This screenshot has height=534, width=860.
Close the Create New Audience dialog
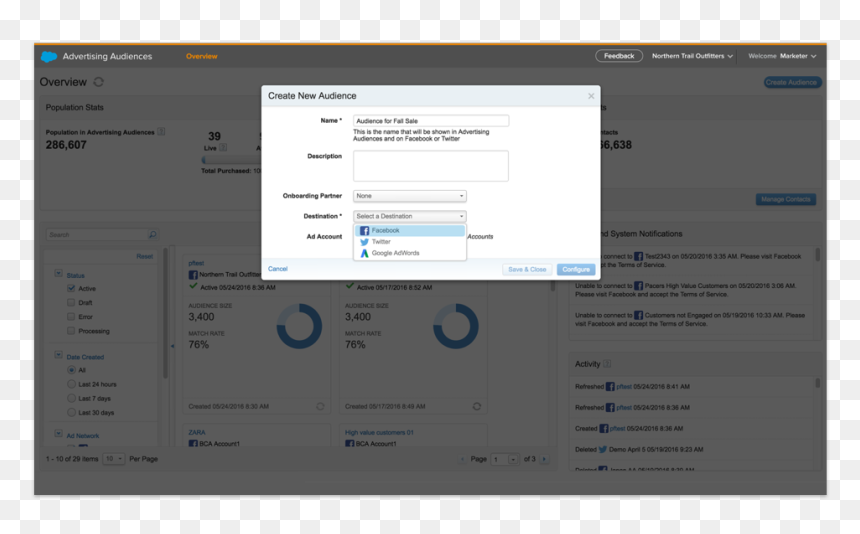click(591, 96)
